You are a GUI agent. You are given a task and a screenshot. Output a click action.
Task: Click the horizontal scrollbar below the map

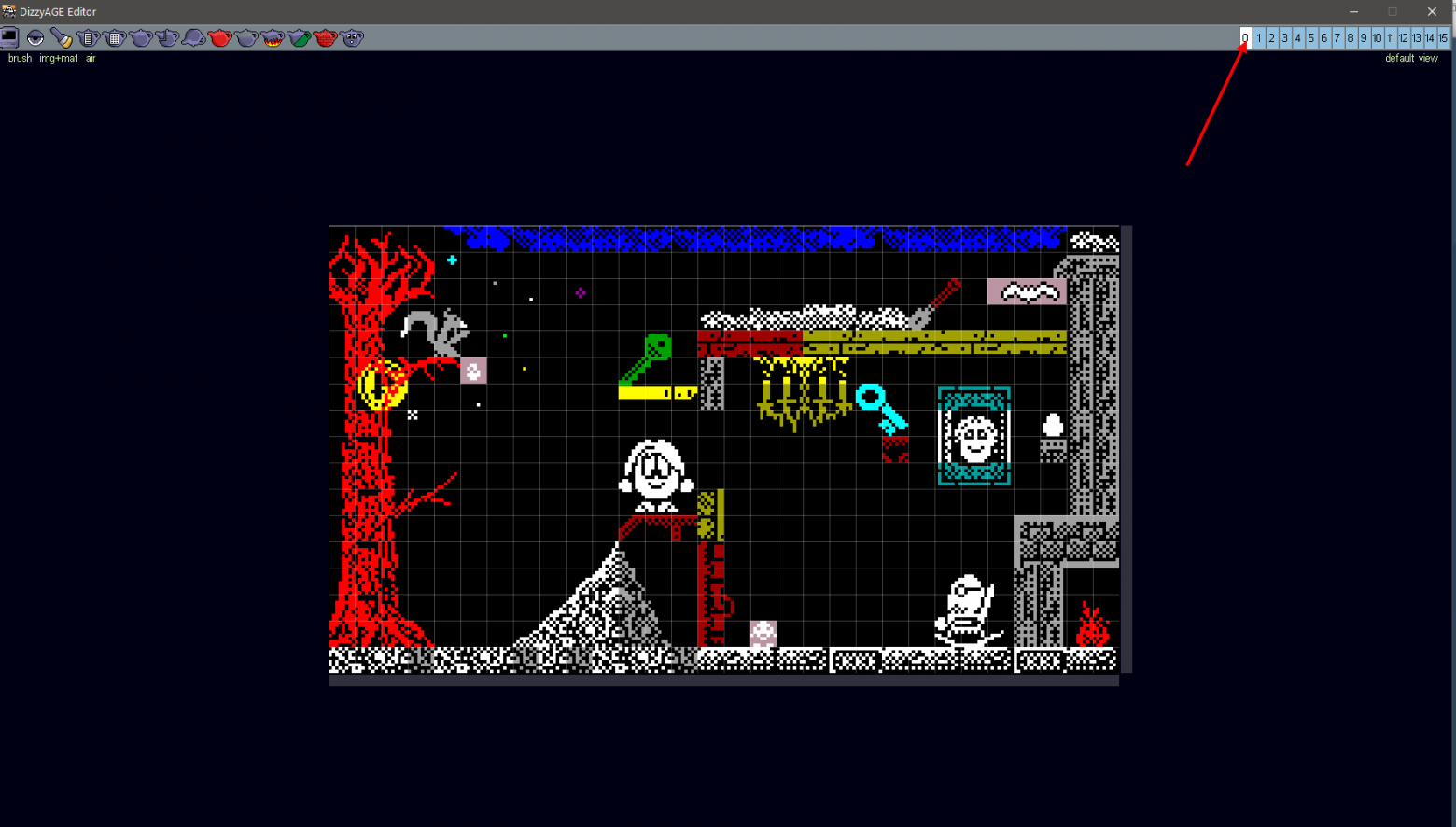pyautogui.click(x=723, y=680)
